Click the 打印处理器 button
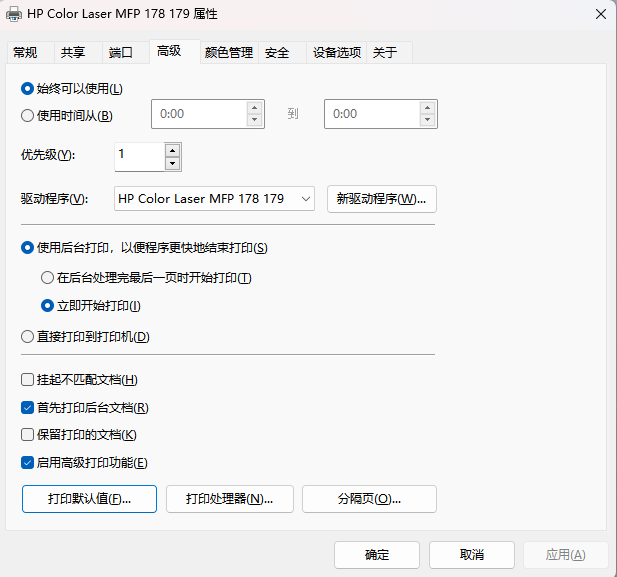Viewport: 617px width, 577px height. click(x=230, y=499)
